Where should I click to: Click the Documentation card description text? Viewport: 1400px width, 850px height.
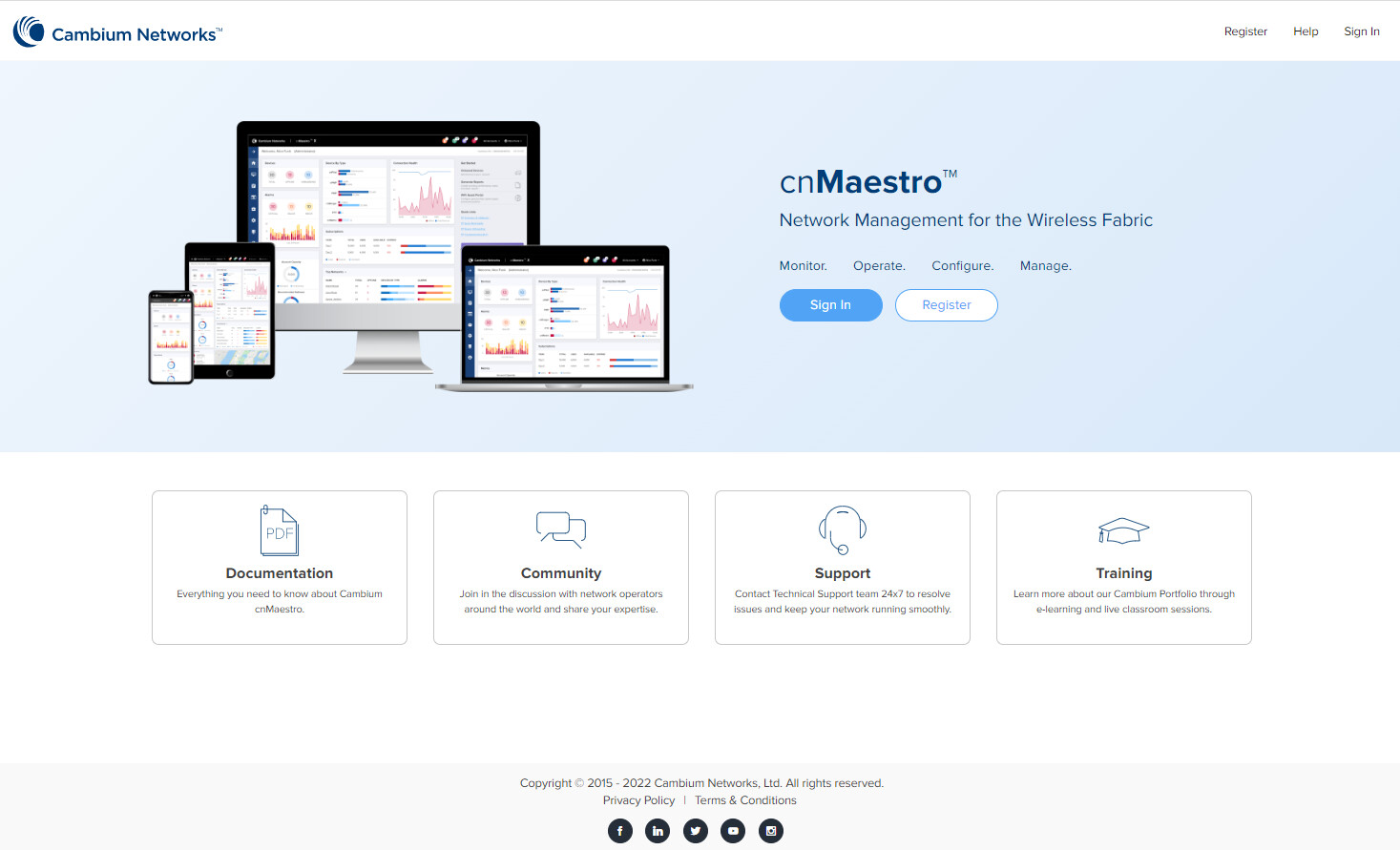280,601
